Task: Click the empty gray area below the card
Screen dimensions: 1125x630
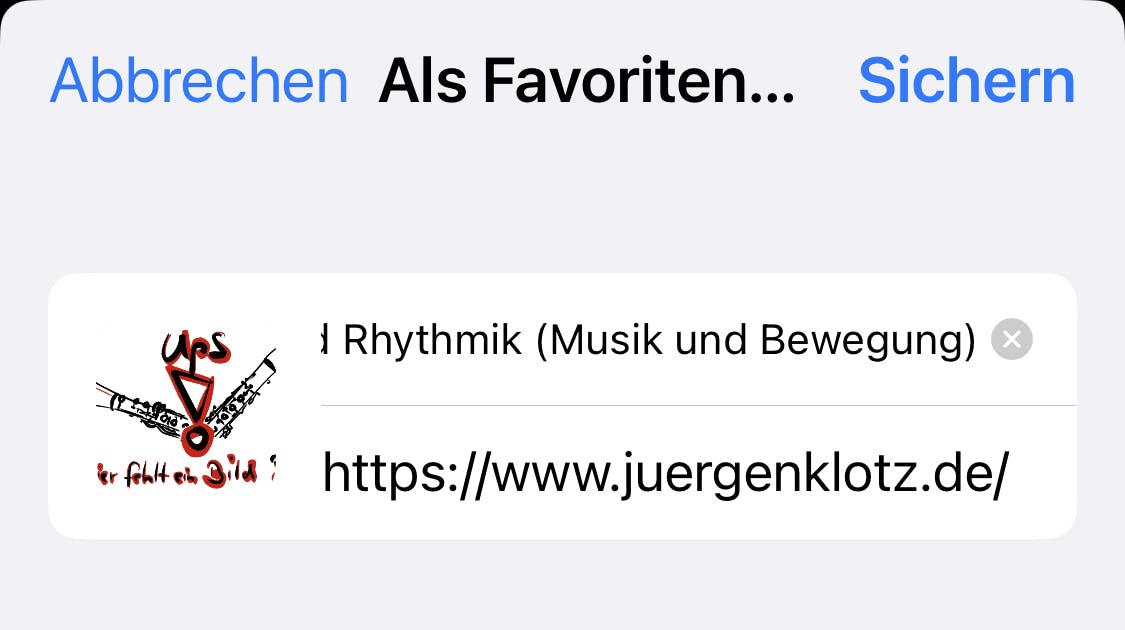Action: [562, 585]
